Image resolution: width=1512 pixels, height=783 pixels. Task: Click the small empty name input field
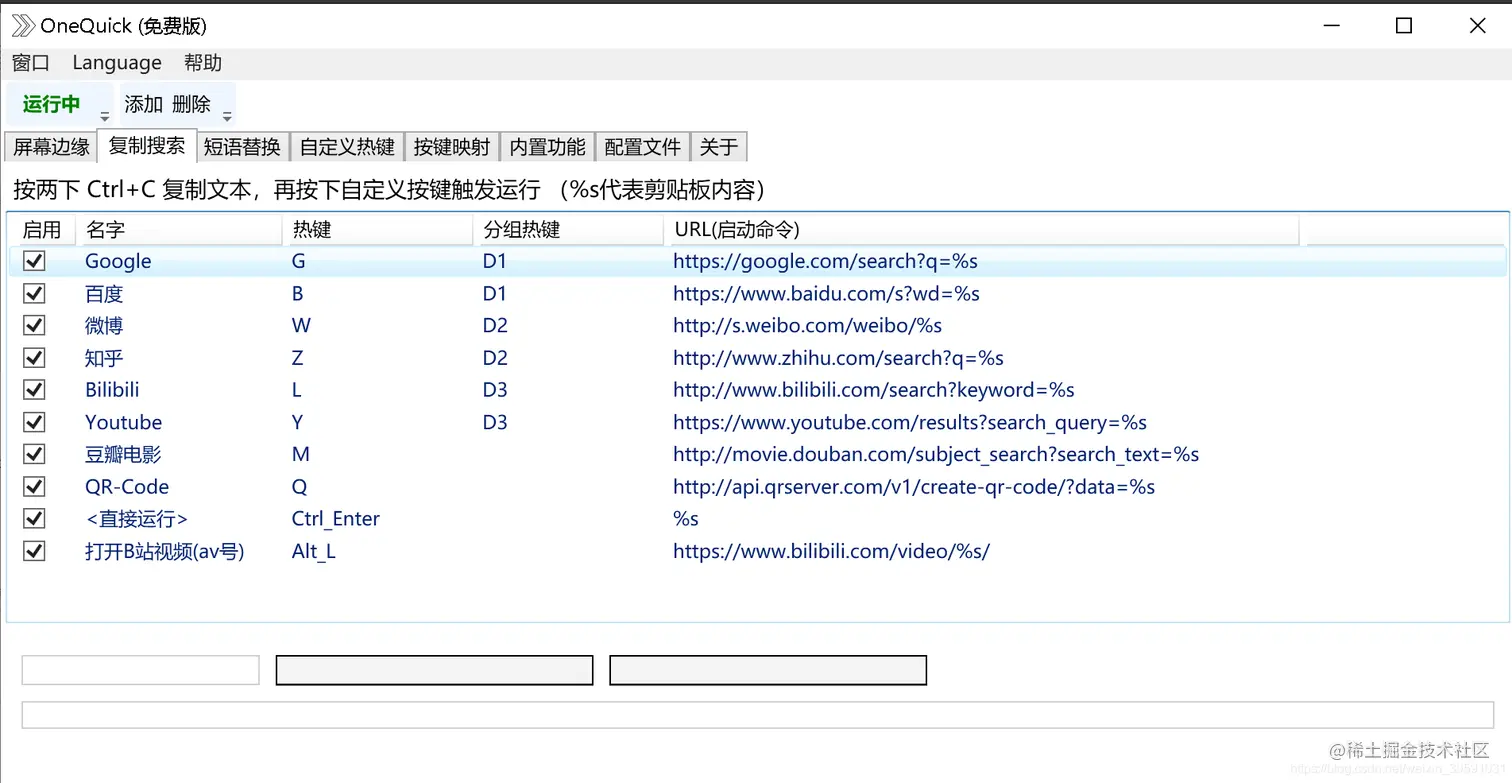[x=141, y=670]
